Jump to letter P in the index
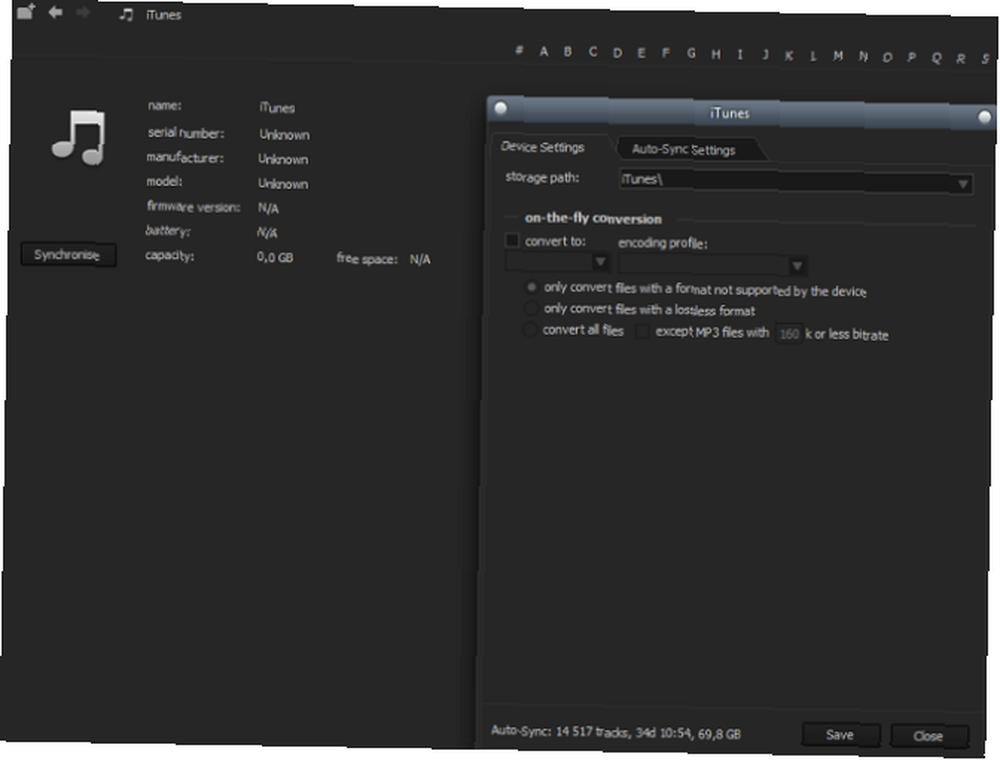Viewport: 1000px width, 760px height. (x=912, y=57)
